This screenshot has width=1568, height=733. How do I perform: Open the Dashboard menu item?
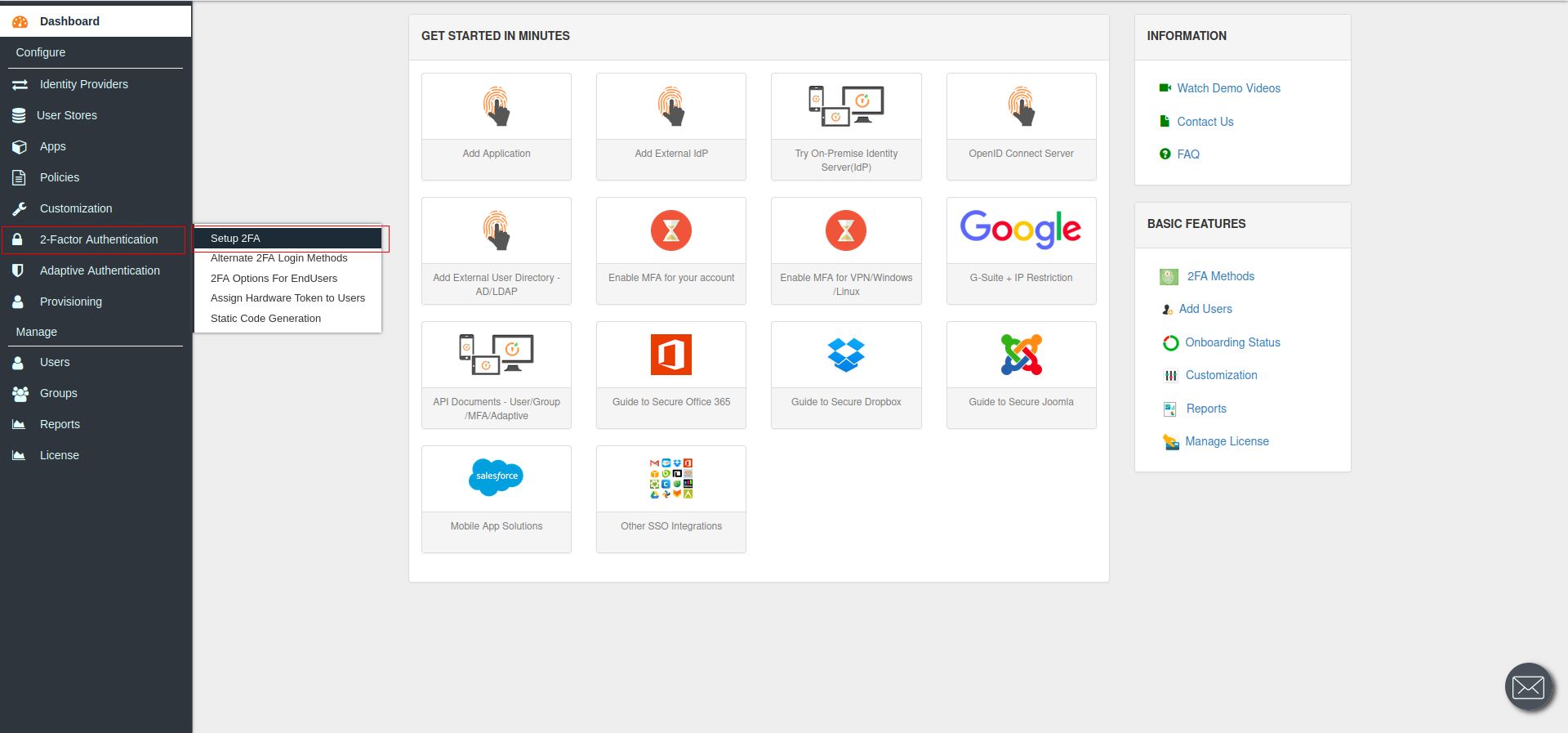coord(96,21)
